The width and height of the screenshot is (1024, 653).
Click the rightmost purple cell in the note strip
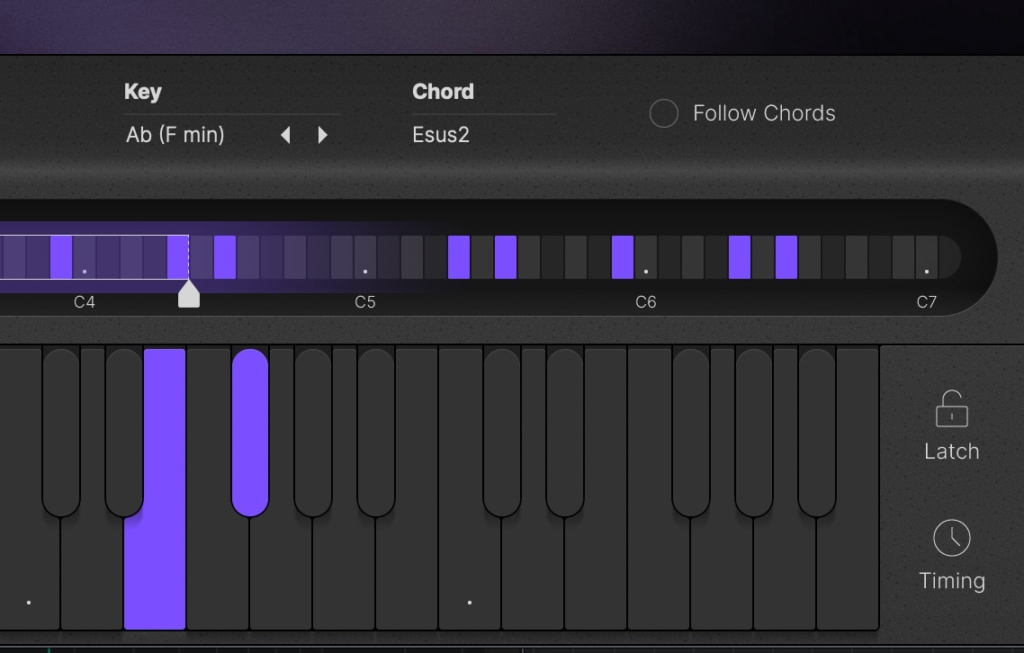[786, 257]
